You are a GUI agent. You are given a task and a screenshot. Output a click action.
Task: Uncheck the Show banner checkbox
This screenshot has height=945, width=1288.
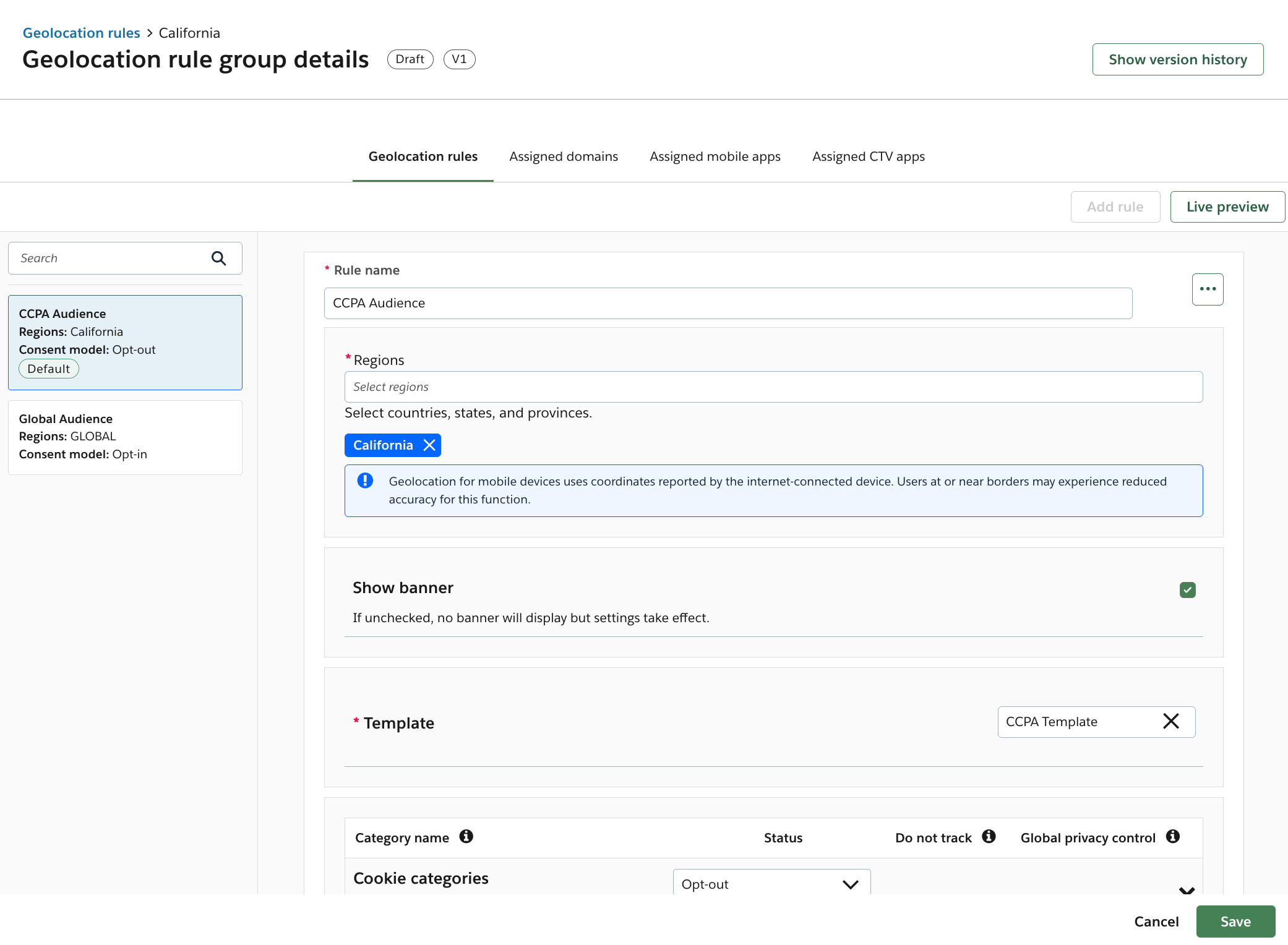click(x=1187, y=590)
